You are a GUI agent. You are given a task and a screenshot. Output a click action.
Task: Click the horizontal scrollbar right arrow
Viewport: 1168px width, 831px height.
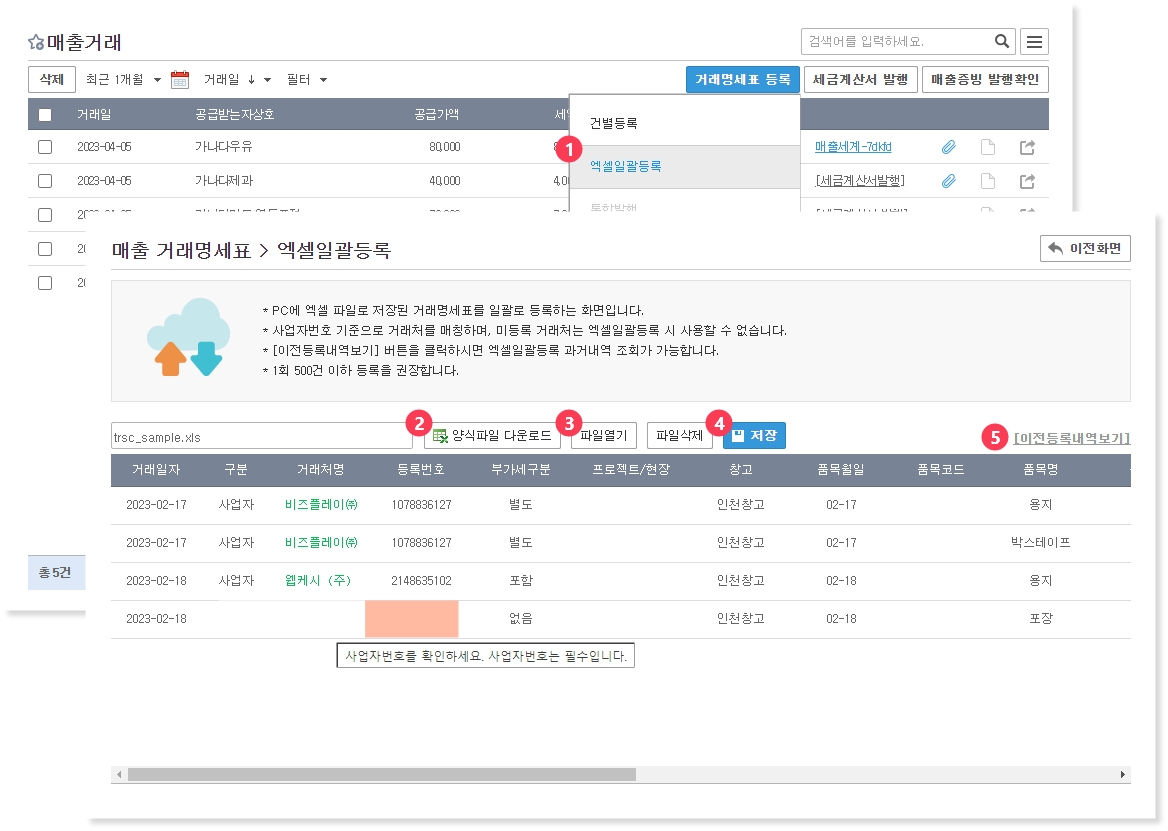[x=1123, y=774]
